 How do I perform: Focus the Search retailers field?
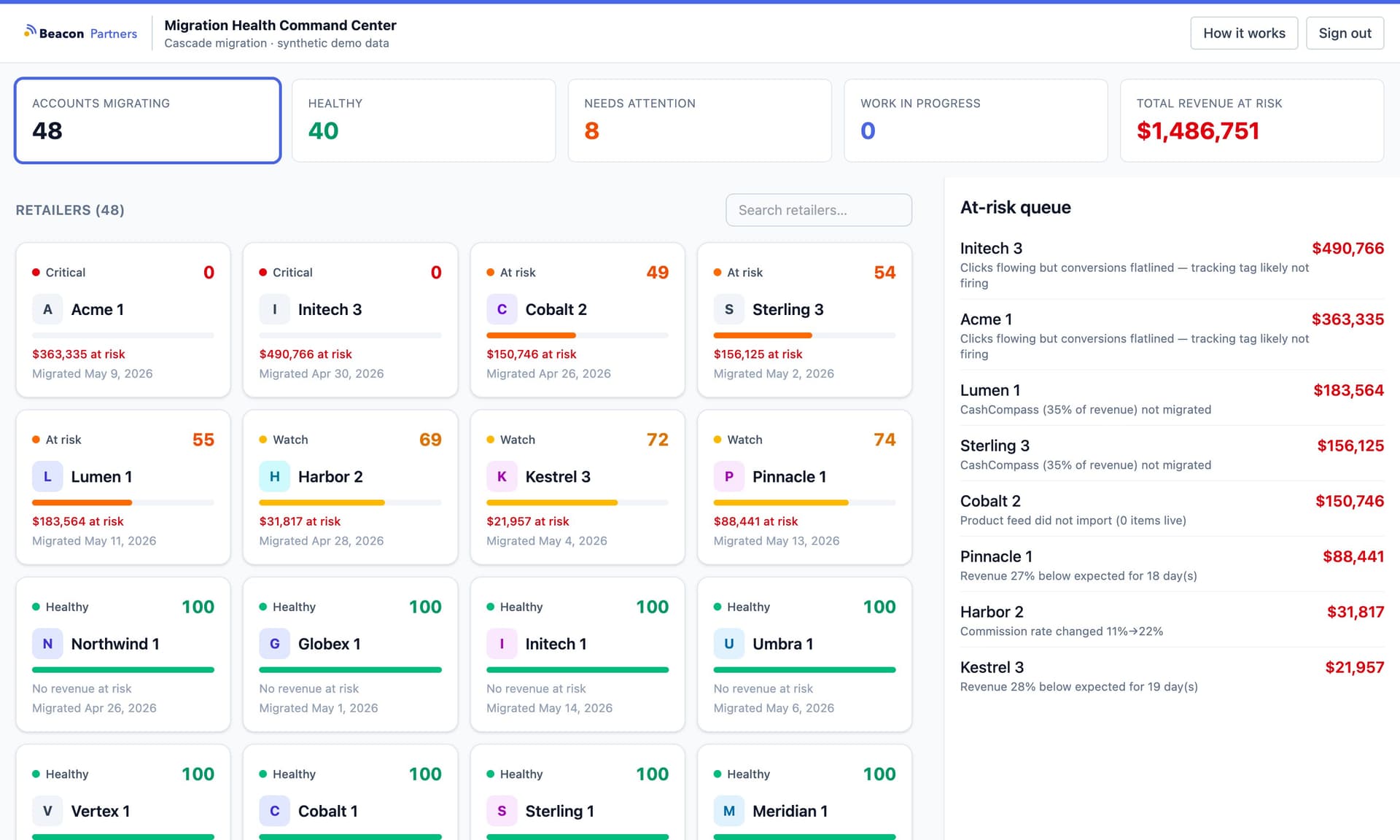[x=819, y=210]
